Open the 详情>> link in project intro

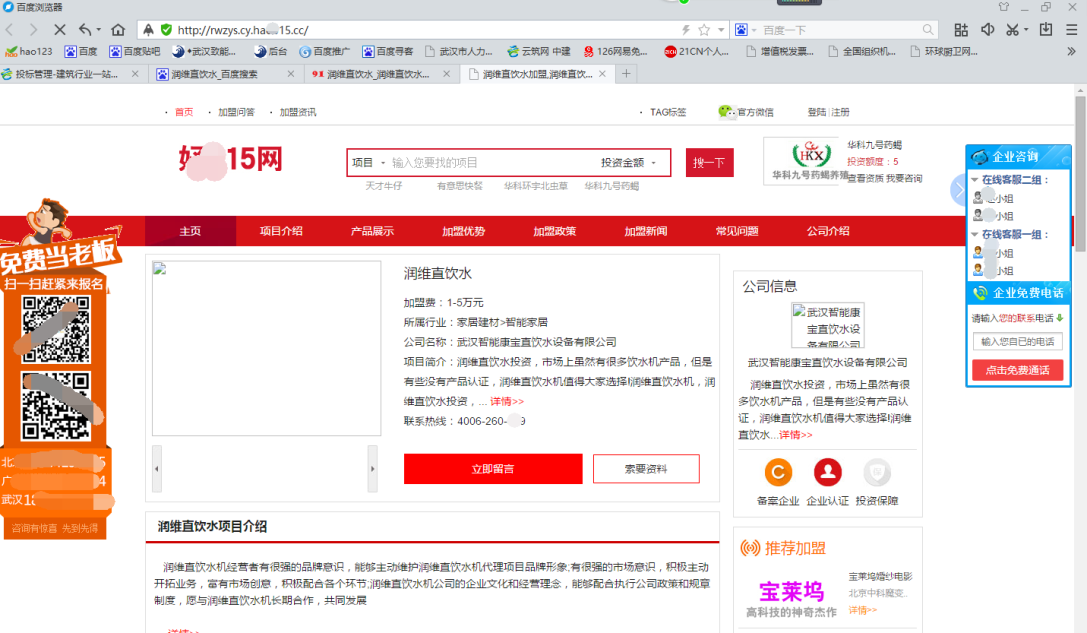(507, 401)
